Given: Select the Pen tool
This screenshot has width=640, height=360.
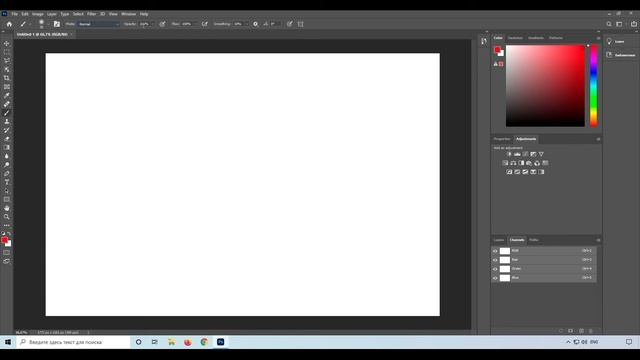Looking at the screenshot, I should click(x=7, y=173).
